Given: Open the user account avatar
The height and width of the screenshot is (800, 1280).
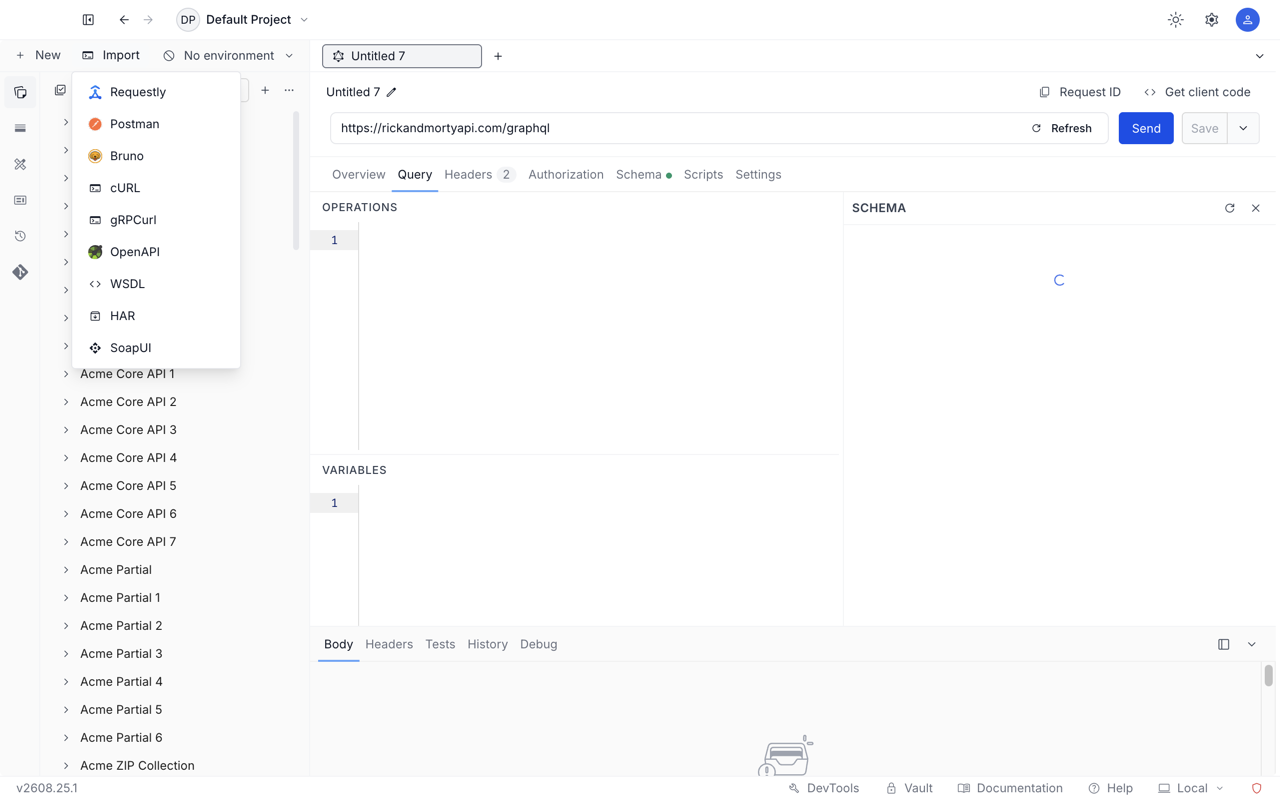Looking at the screenshot, I should 1248,20.
